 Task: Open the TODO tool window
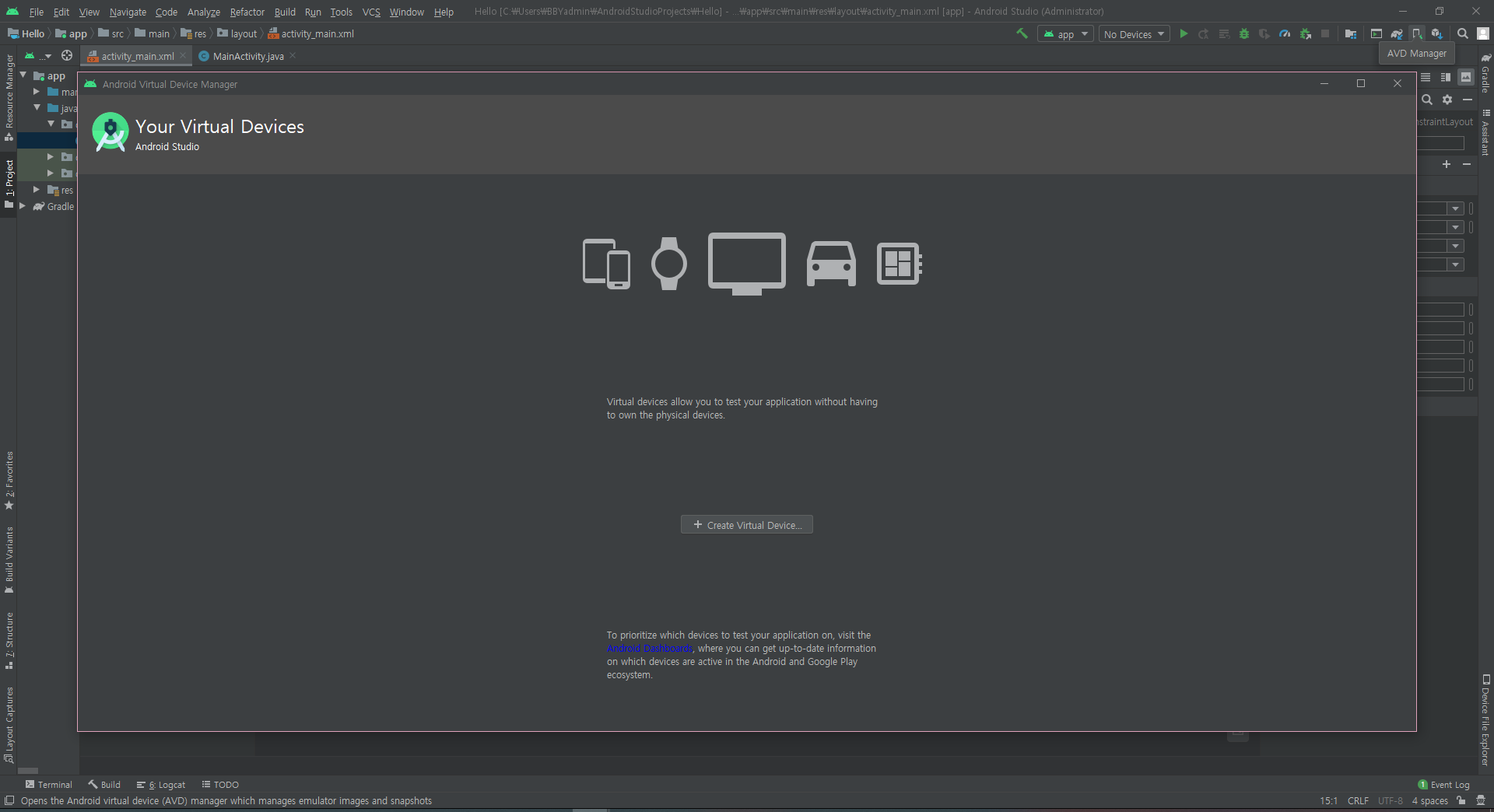220,785
